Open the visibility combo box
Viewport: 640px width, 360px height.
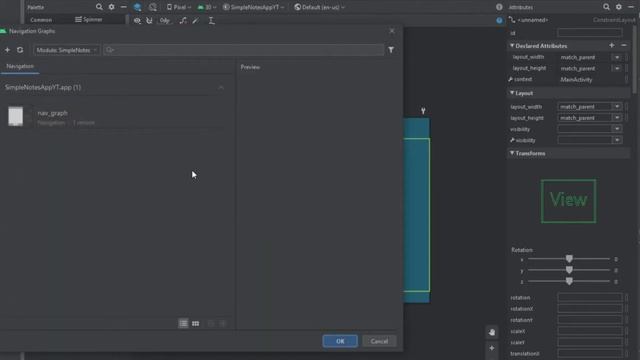[x=589, y=129]
